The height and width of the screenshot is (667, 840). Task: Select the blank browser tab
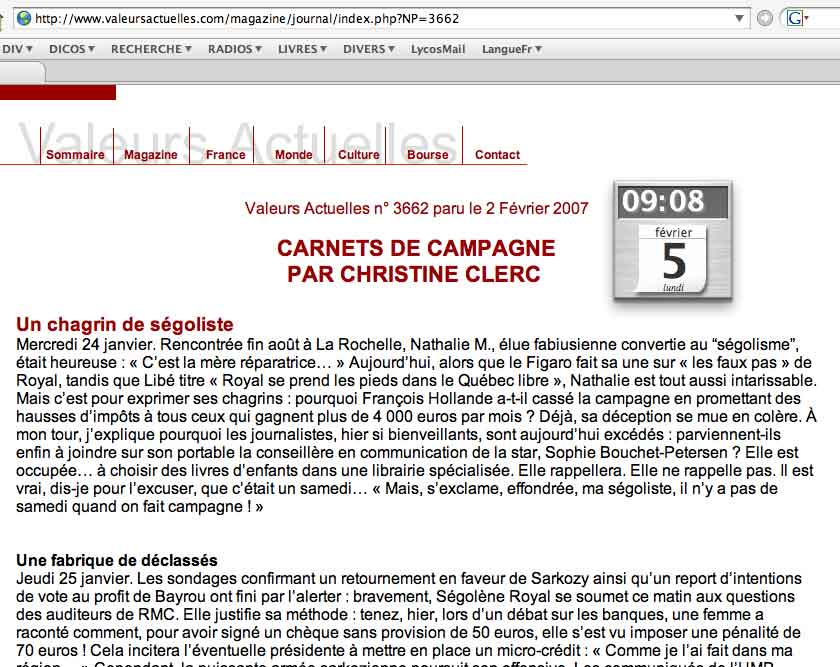click(21, 72)
